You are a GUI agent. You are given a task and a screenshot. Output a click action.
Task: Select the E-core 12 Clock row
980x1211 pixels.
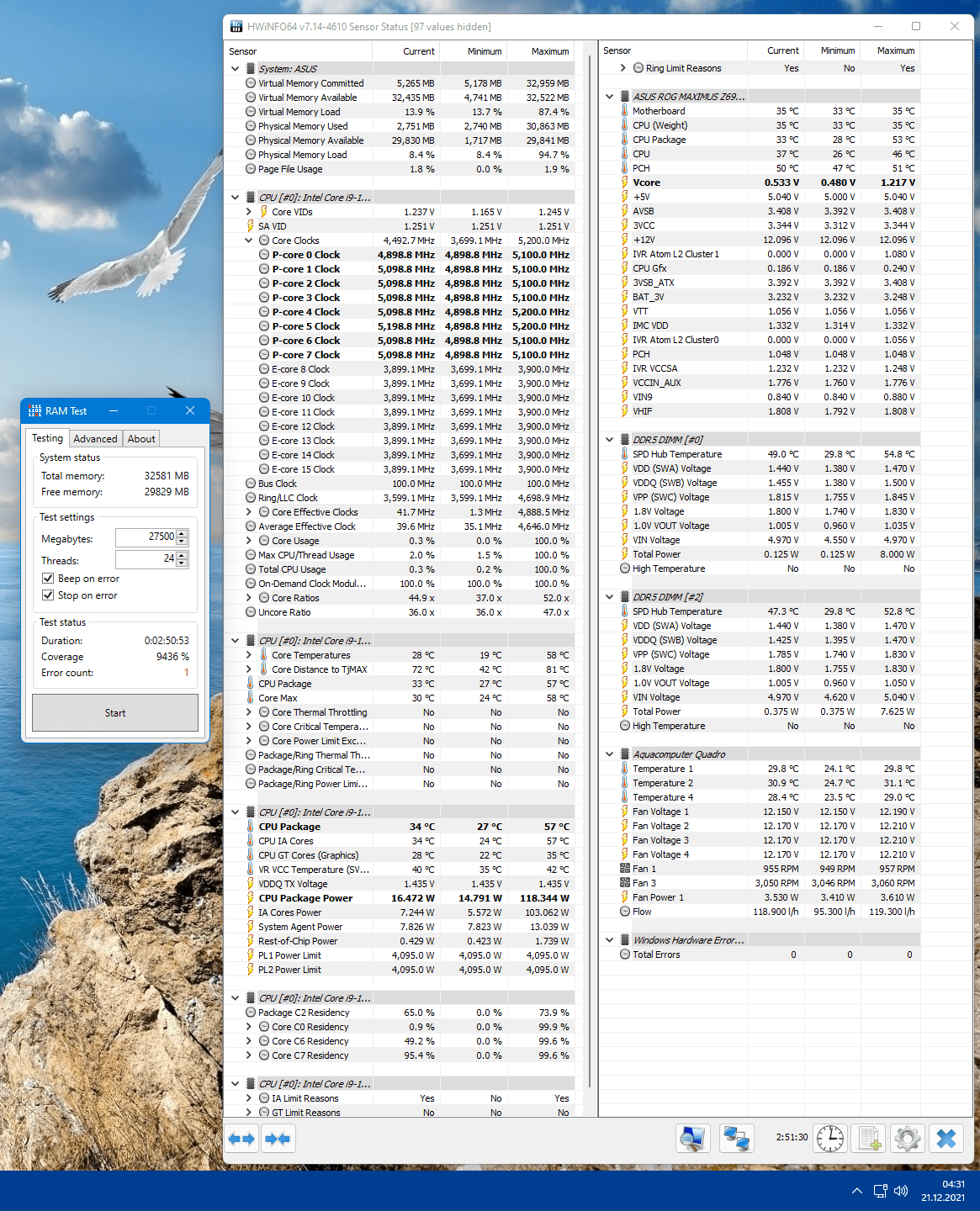[400, 426]
